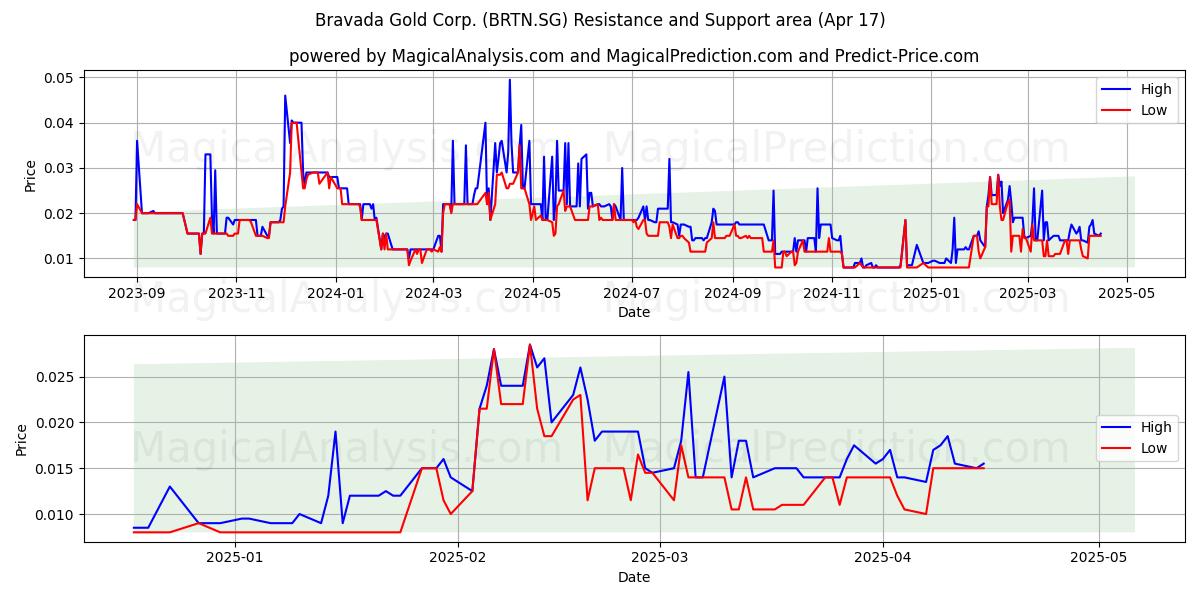The height and width of the screenshot is (600, 1200).
Task: Click the lower chart '2025-05' tick label
Action: 1099,558
